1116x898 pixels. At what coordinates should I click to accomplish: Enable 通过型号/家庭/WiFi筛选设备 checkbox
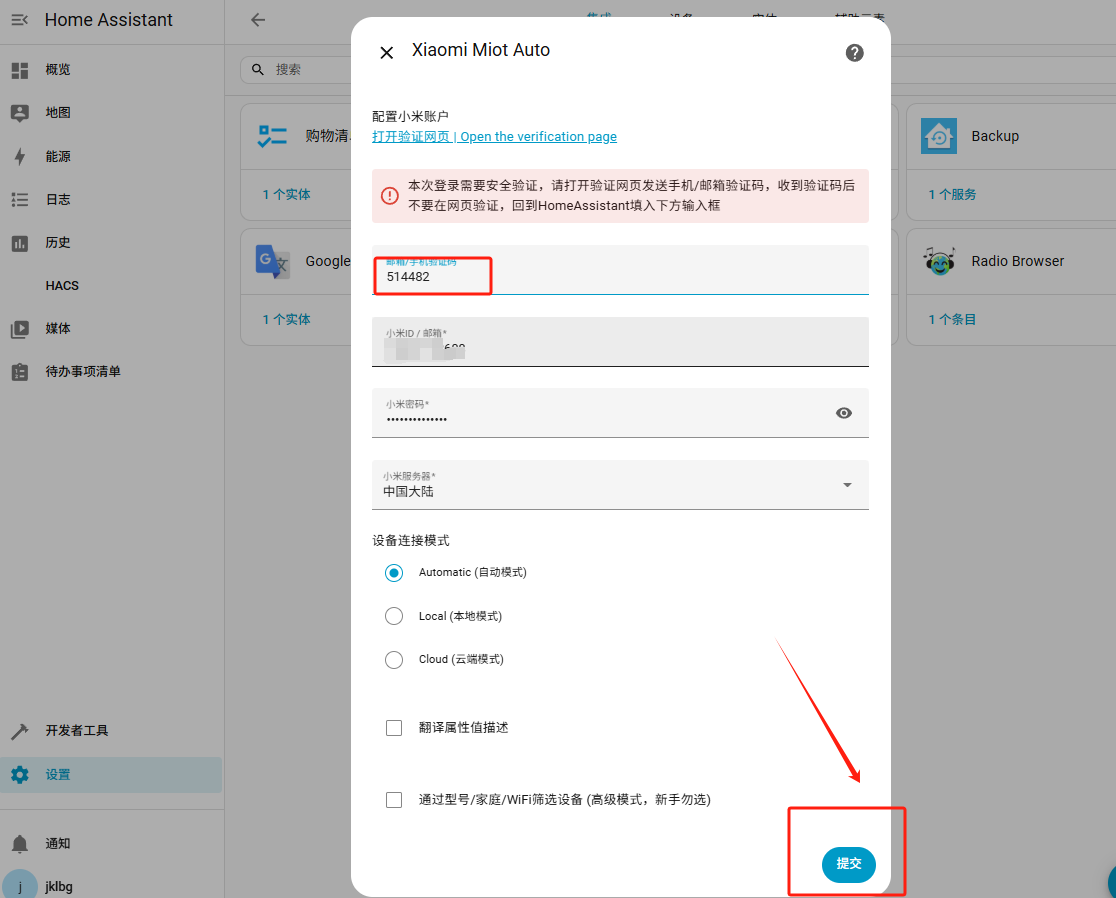click(394, 800)
